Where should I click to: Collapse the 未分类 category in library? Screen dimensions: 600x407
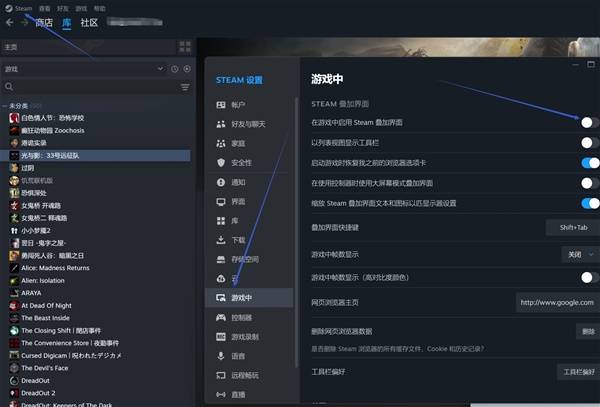[5, 106]
